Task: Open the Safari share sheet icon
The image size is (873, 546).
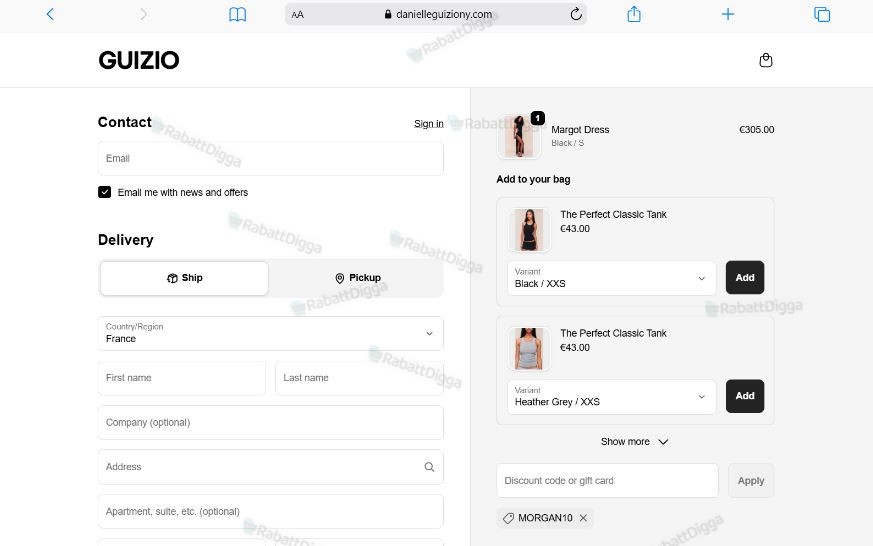Action: (634, 14)
